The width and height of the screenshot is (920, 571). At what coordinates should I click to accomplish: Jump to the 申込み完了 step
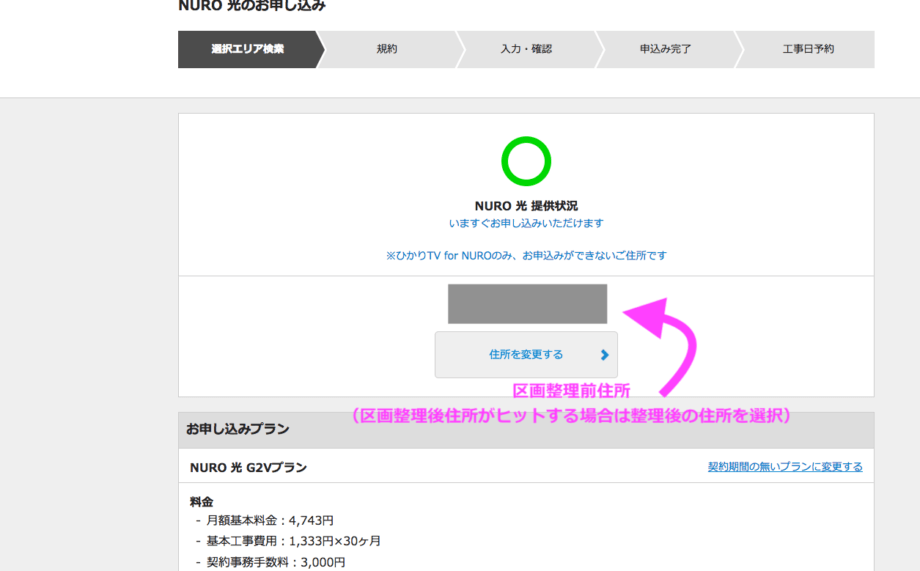click(x=665, y=49)
